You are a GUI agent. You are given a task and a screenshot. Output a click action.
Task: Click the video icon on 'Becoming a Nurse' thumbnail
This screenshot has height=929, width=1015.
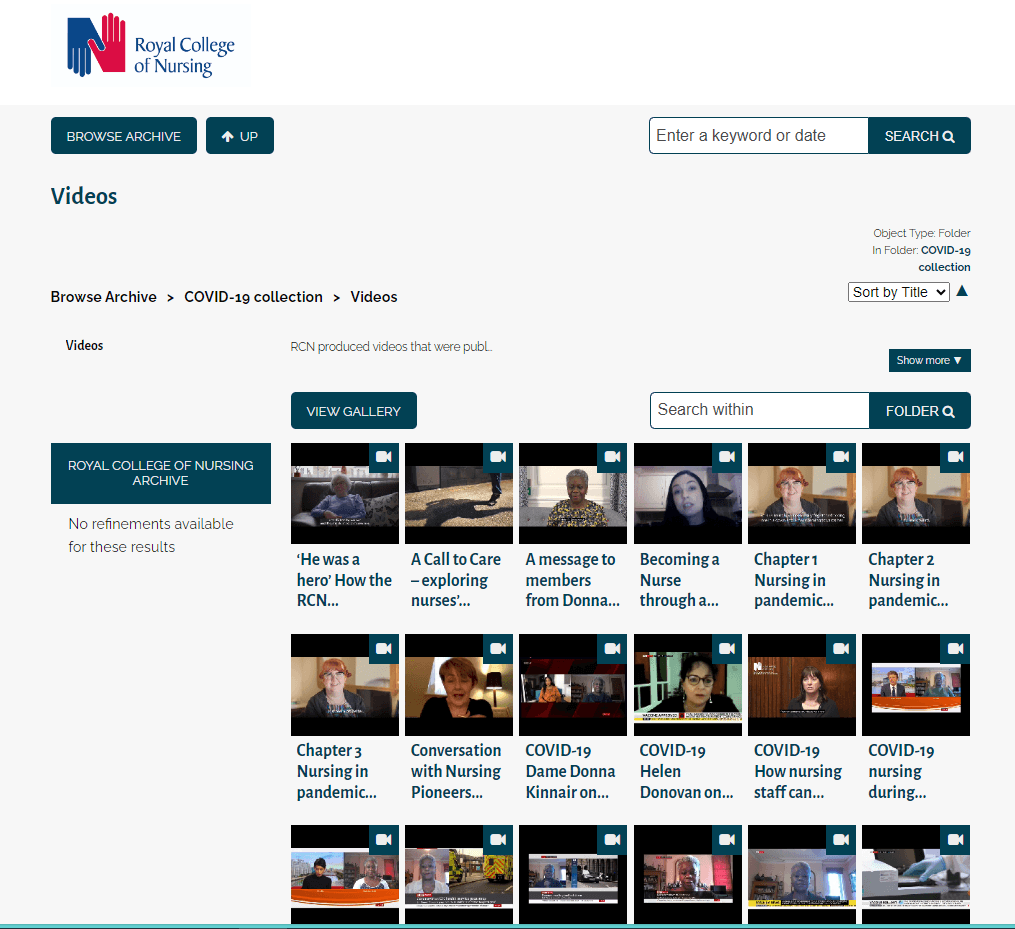coord(726,457)
